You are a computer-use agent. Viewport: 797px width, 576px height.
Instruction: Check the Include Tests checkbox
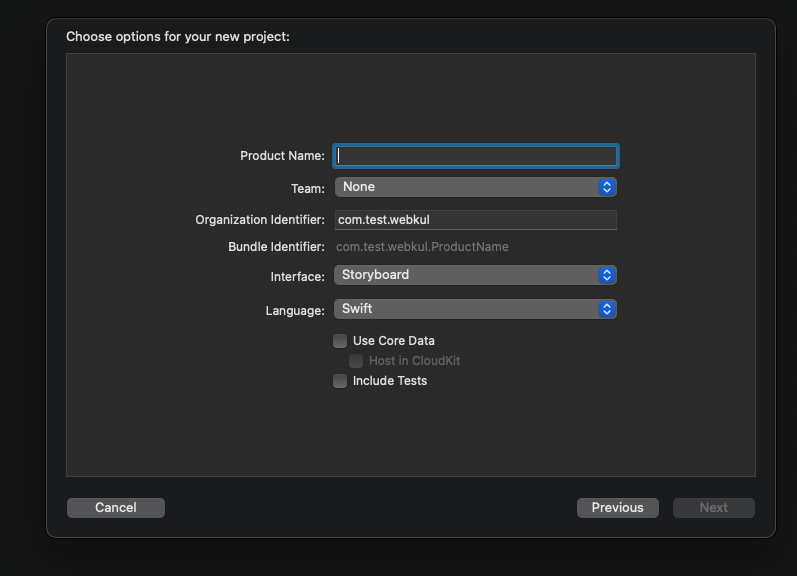pos(340,381)
